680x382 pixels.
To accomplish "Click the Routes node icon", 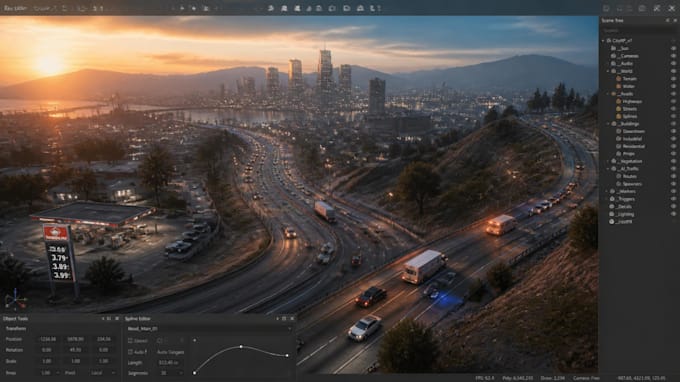I will point(619,176).
